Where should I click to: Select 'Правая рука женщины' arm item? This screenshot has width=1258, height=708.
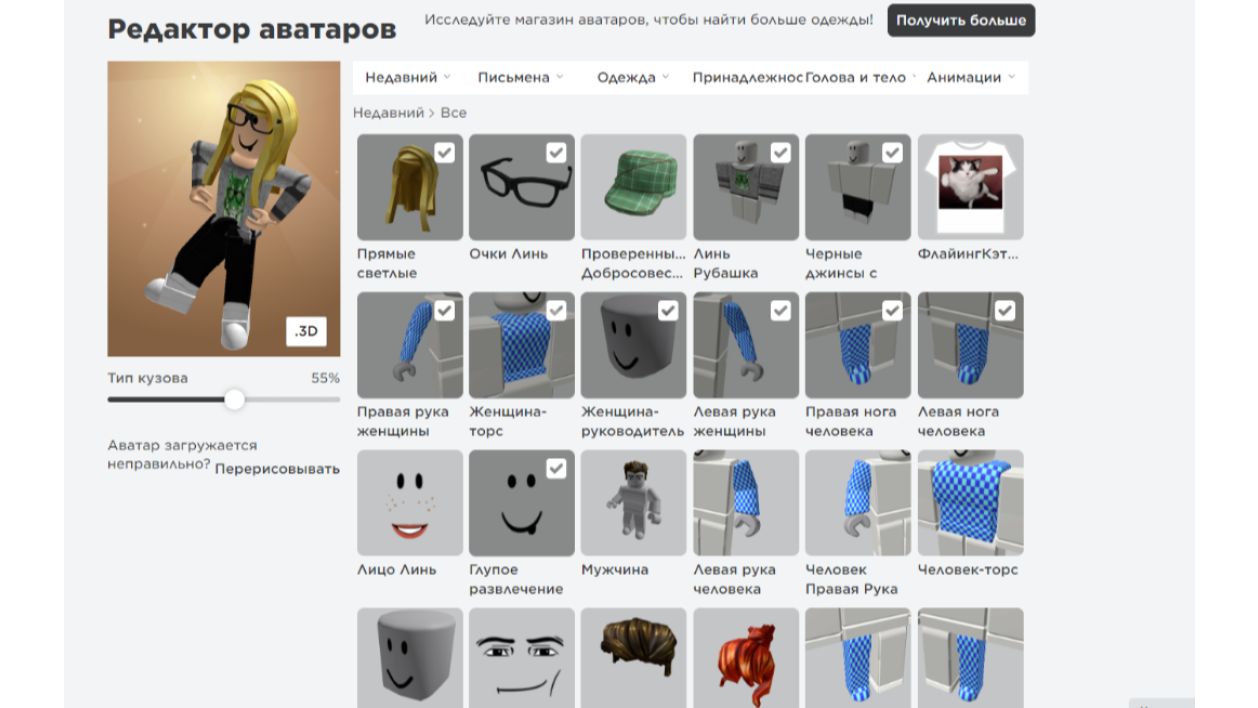tap(410, 345)
